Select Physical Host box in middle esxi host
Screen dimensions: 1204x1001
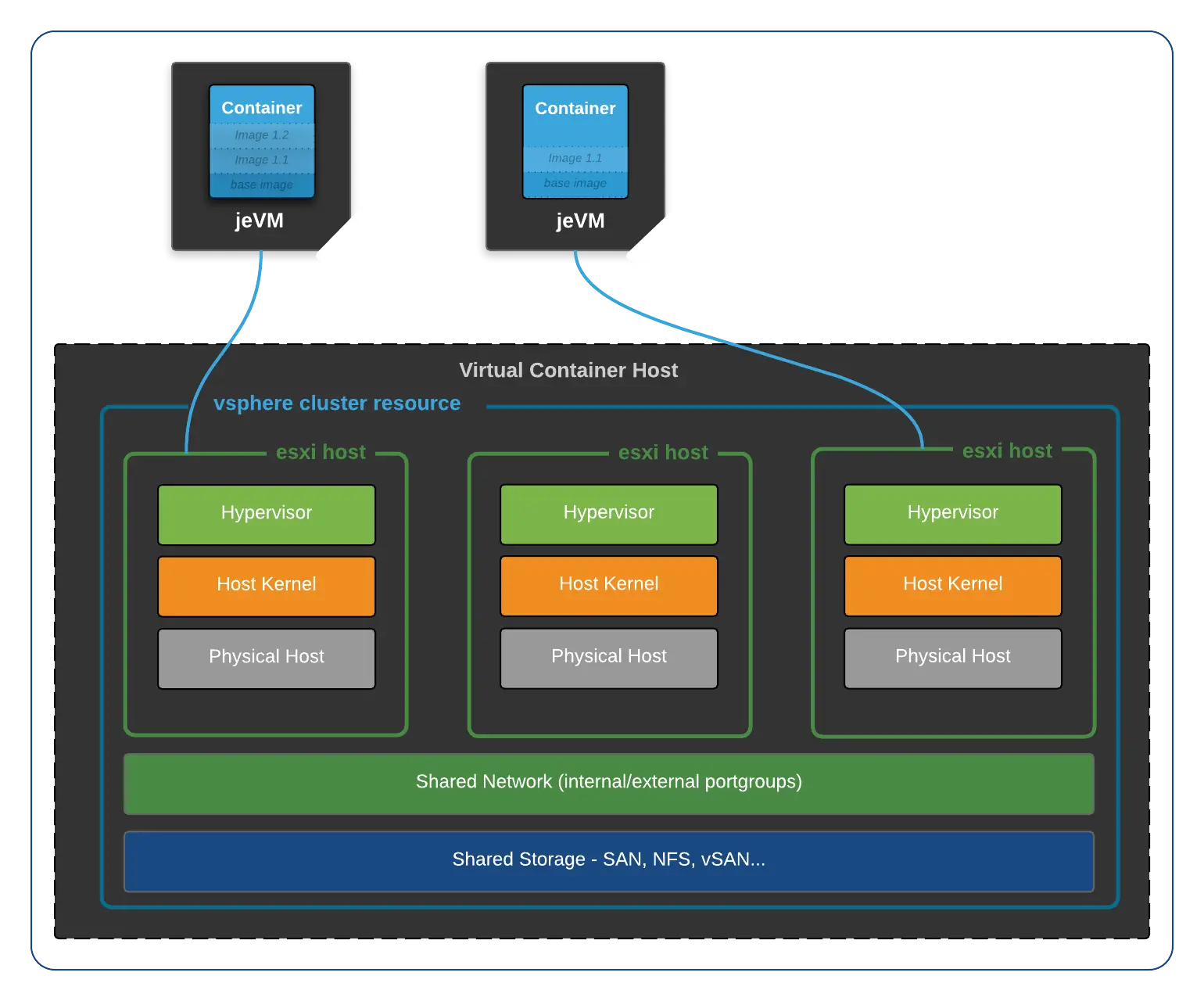[x=609, y=658]
